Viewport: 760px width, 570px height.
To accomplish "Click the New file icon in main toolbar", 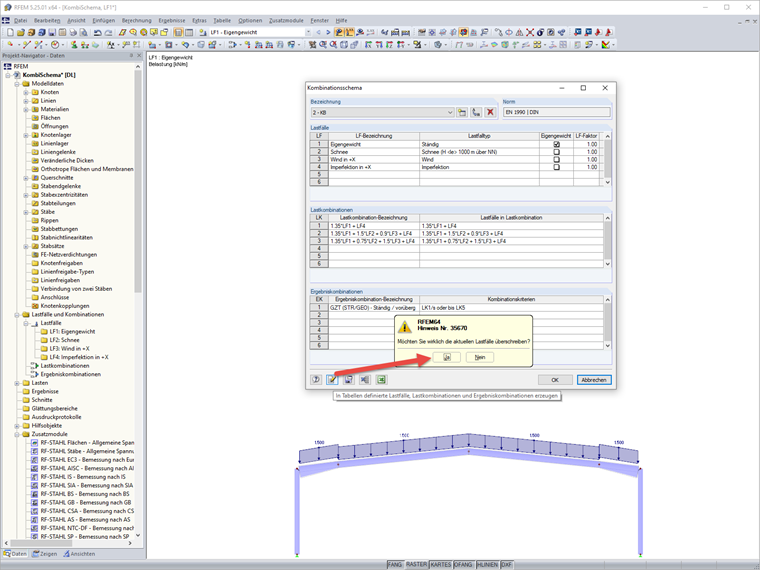I will pos(10,32).
